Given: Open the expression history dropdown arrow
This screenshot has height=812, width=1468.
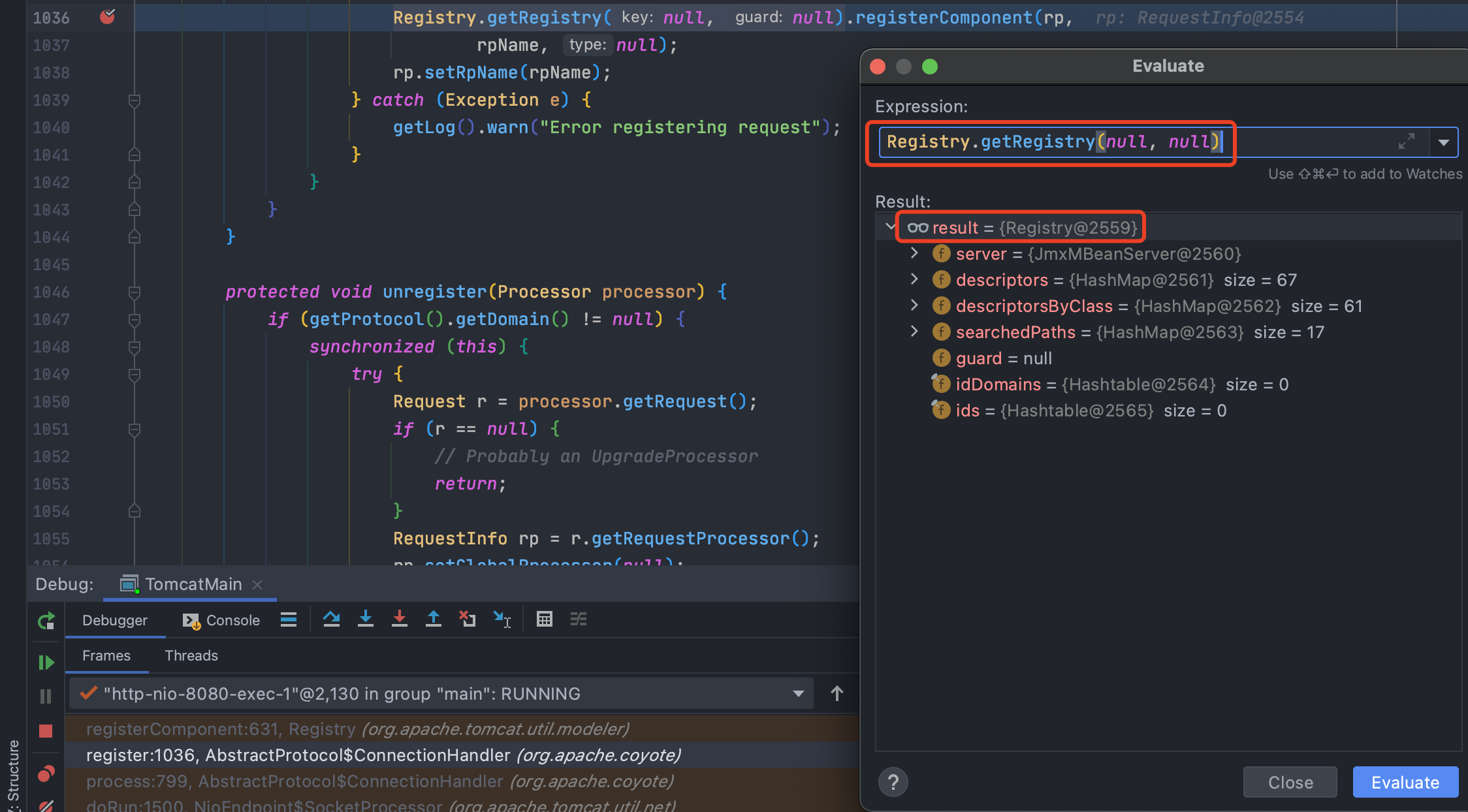Looking at the screenshot, I should (x=1443, y=142).
